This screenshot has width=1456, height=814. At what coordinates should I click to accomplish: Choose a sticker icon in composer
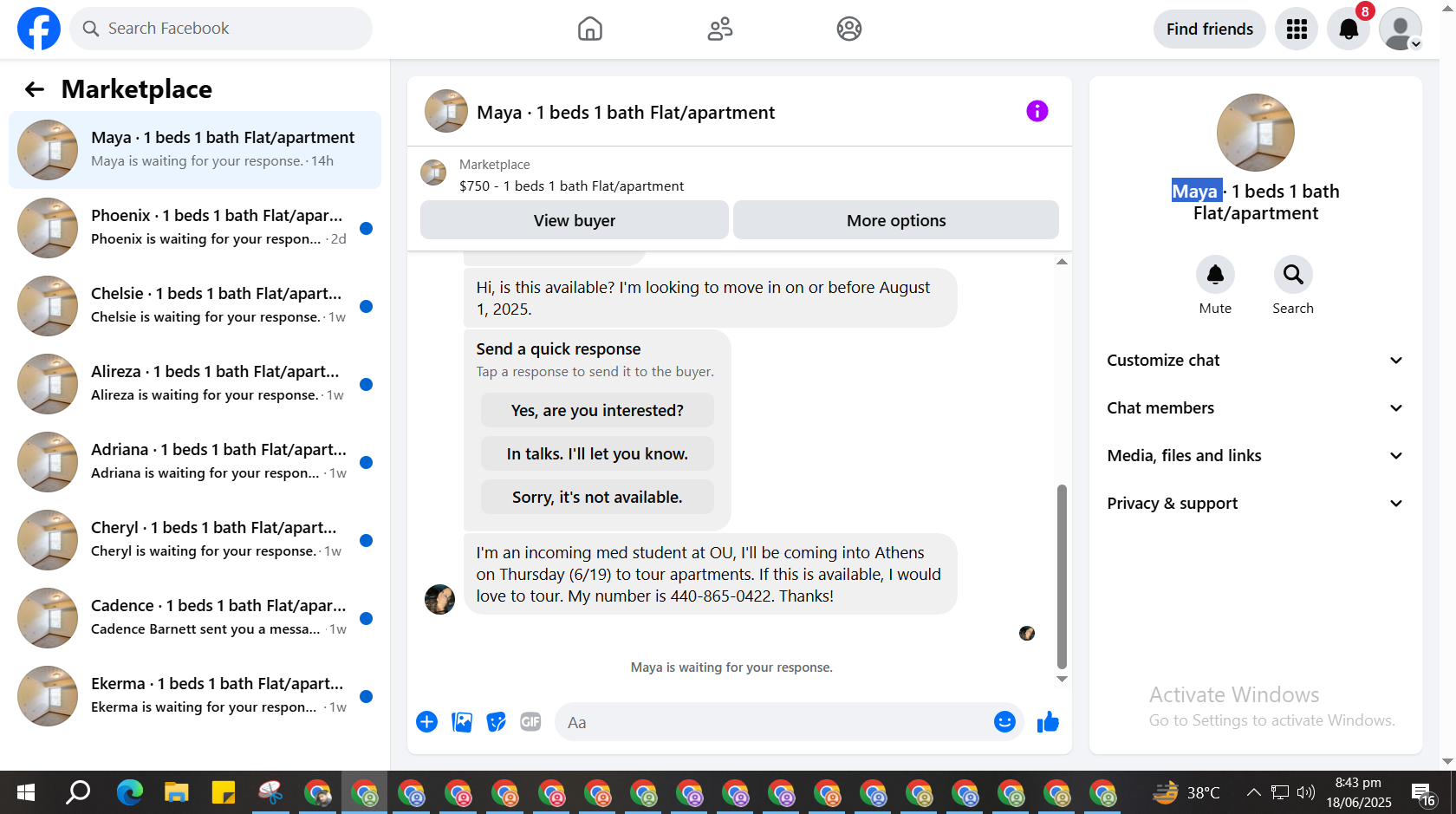pos(497,722)
